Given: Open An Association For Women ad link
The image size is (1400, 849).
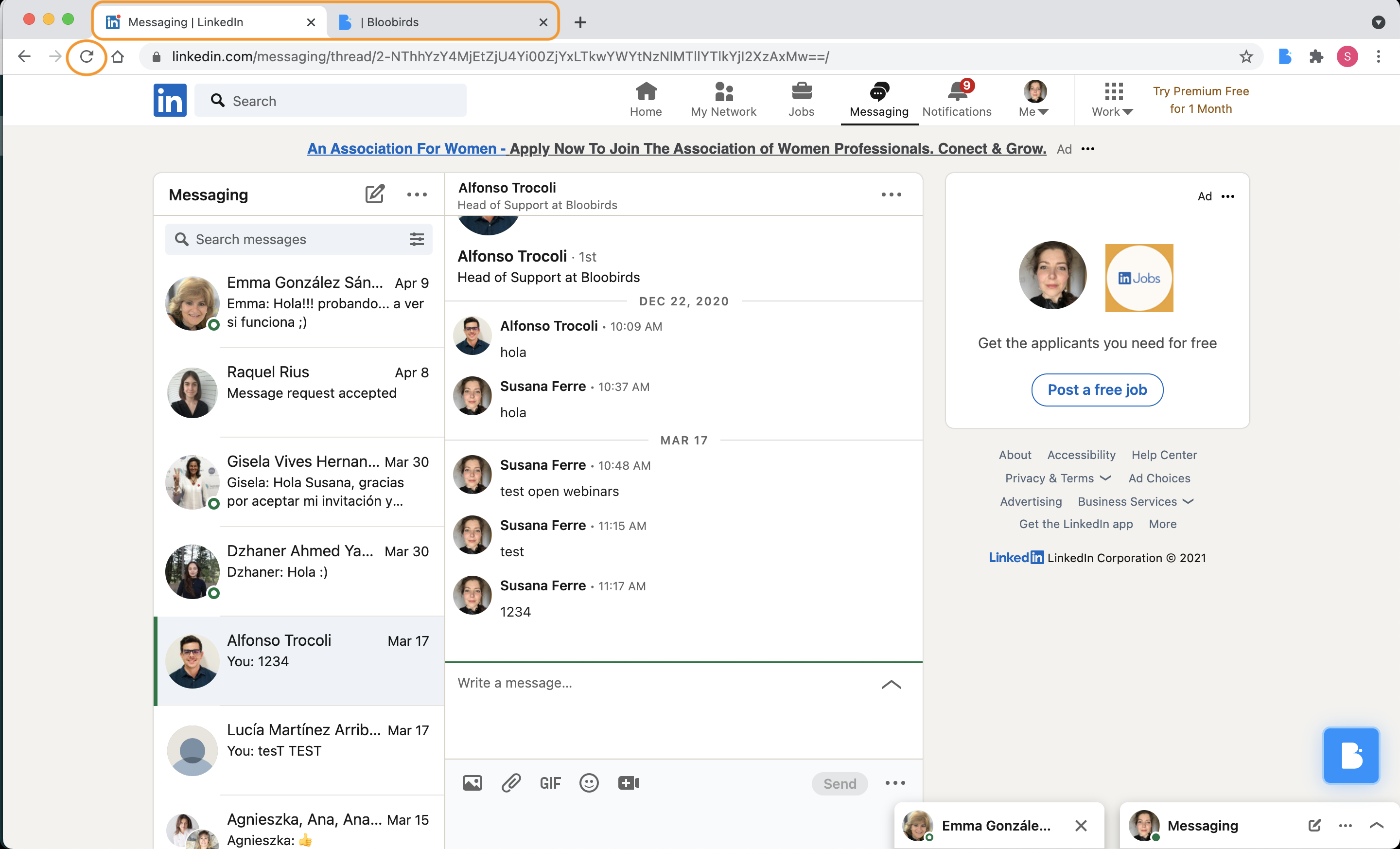Looking at the screenshot, I should [676, 148].
